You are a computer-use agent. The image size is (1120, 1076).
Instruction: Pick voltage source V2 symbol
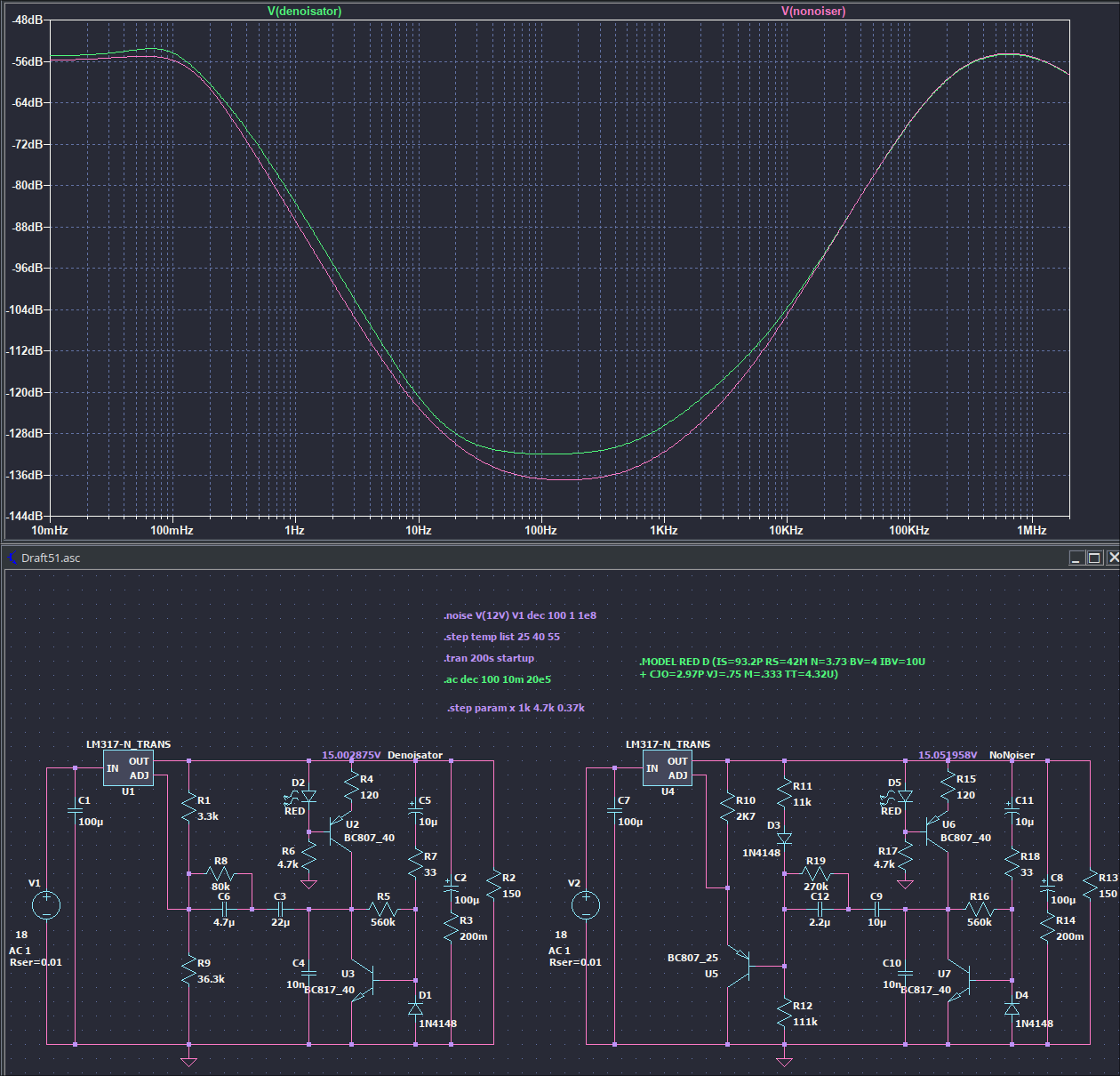586,905
